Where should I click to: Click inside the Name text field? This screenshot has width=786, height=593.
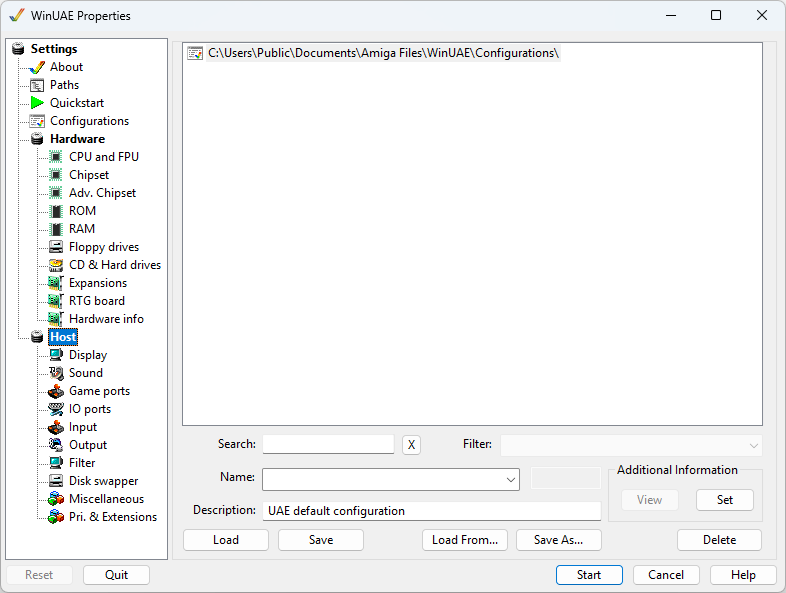(x=383, y=480)
